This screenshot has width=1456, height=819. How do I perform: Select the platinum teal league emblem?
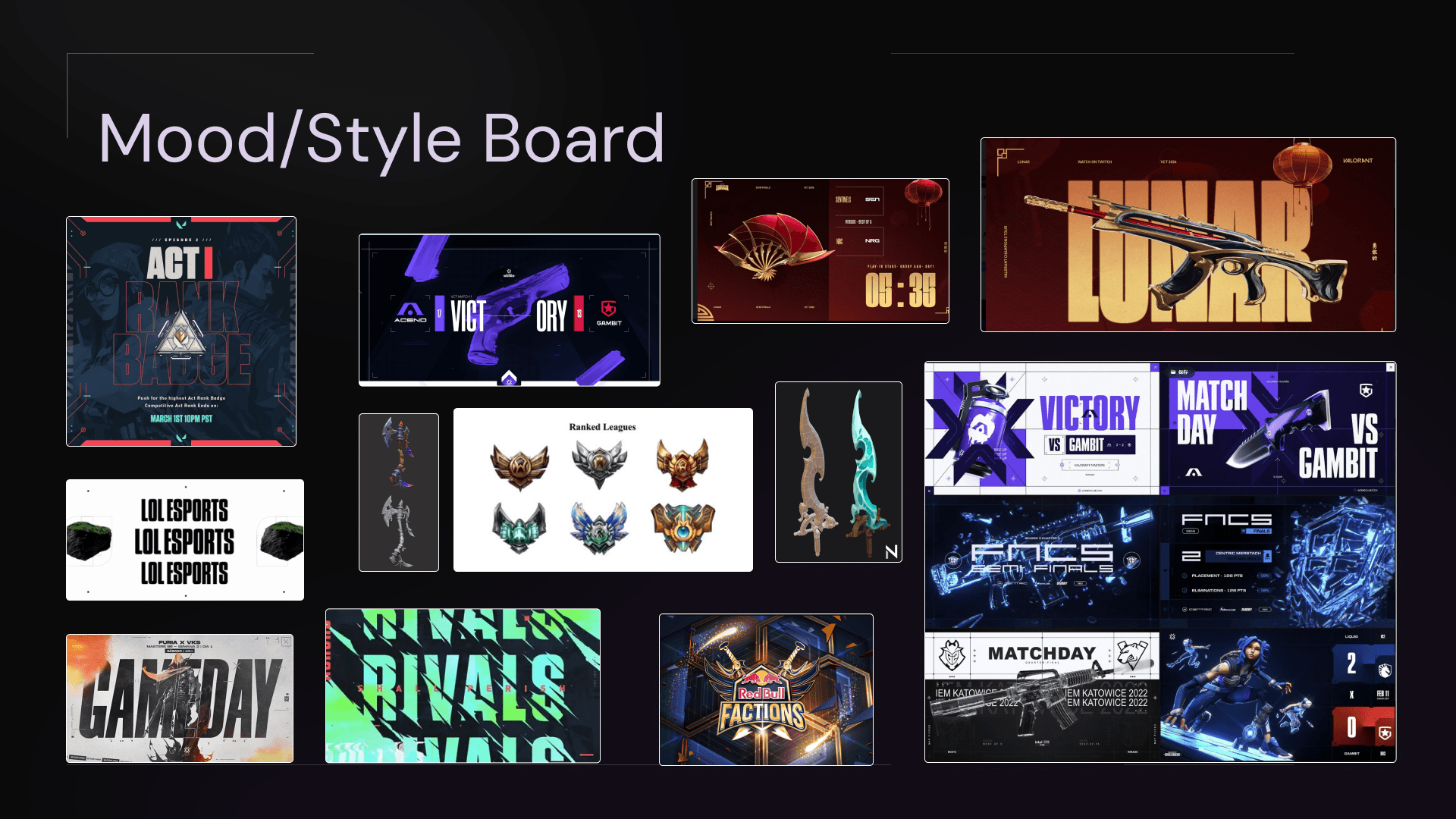pos(519,527)
